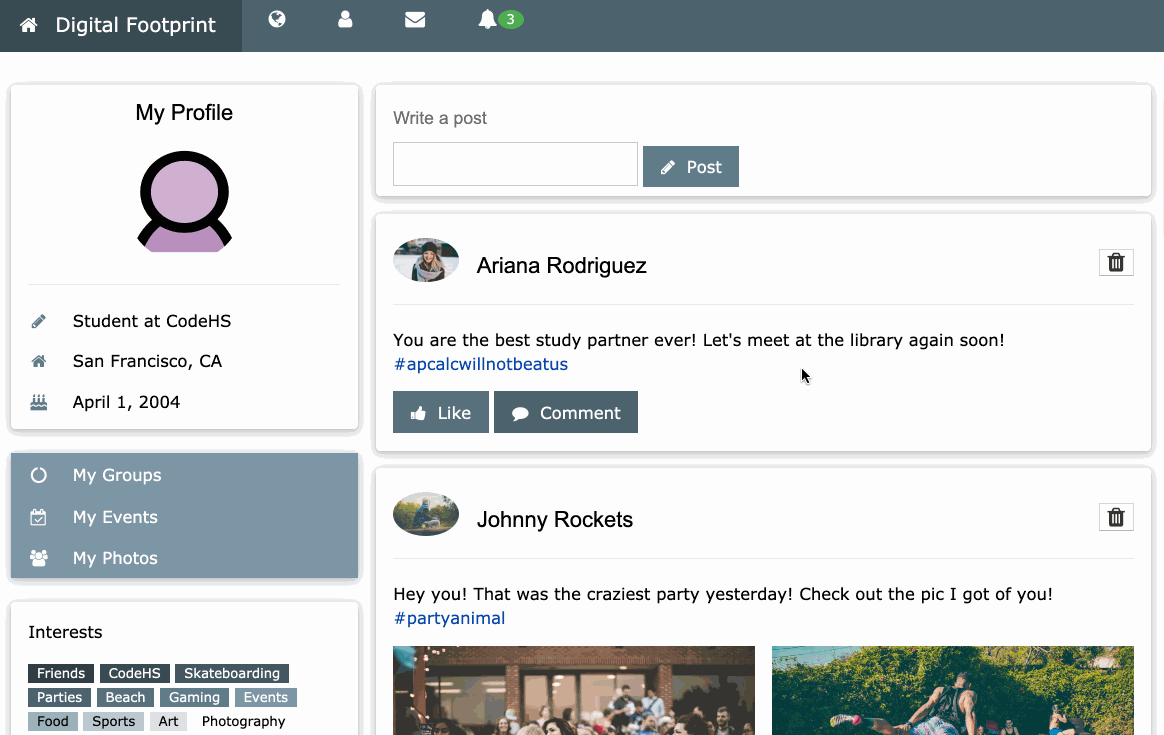Select the Art interest tag
This screenshot has width=1164, height=735.
coord(169,721)
